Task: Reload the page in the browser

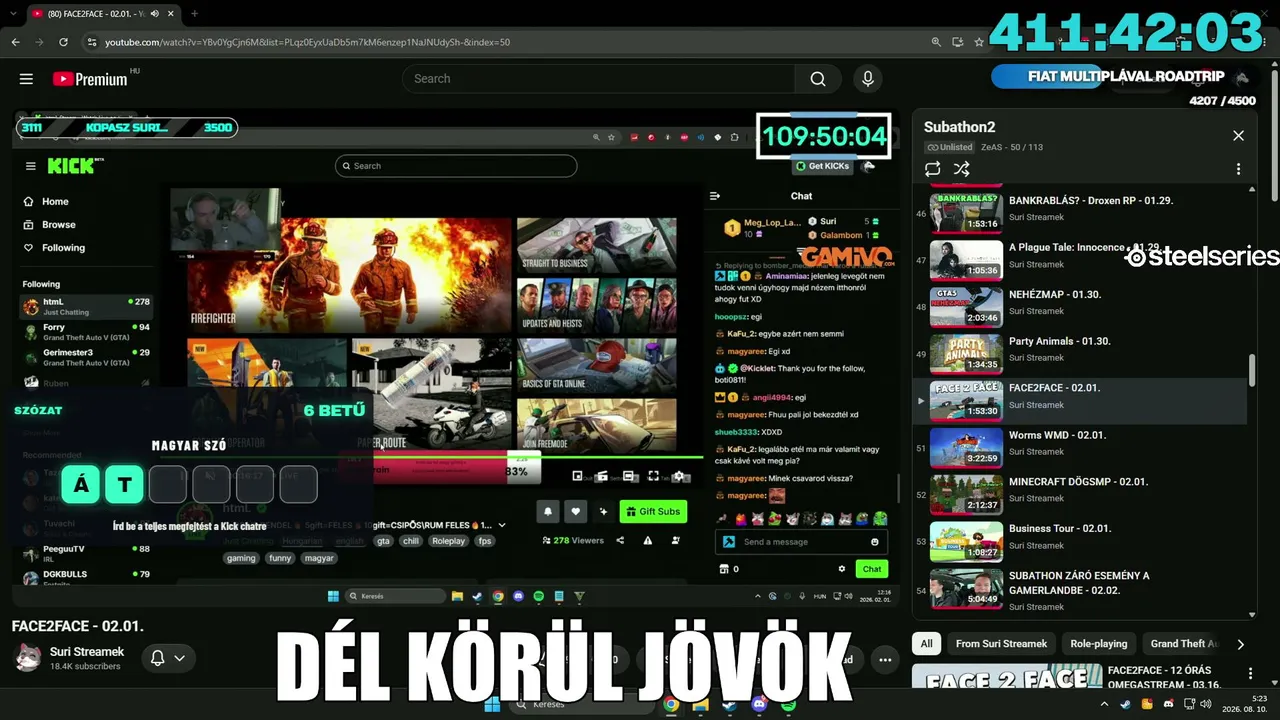Action: (63, 42)
